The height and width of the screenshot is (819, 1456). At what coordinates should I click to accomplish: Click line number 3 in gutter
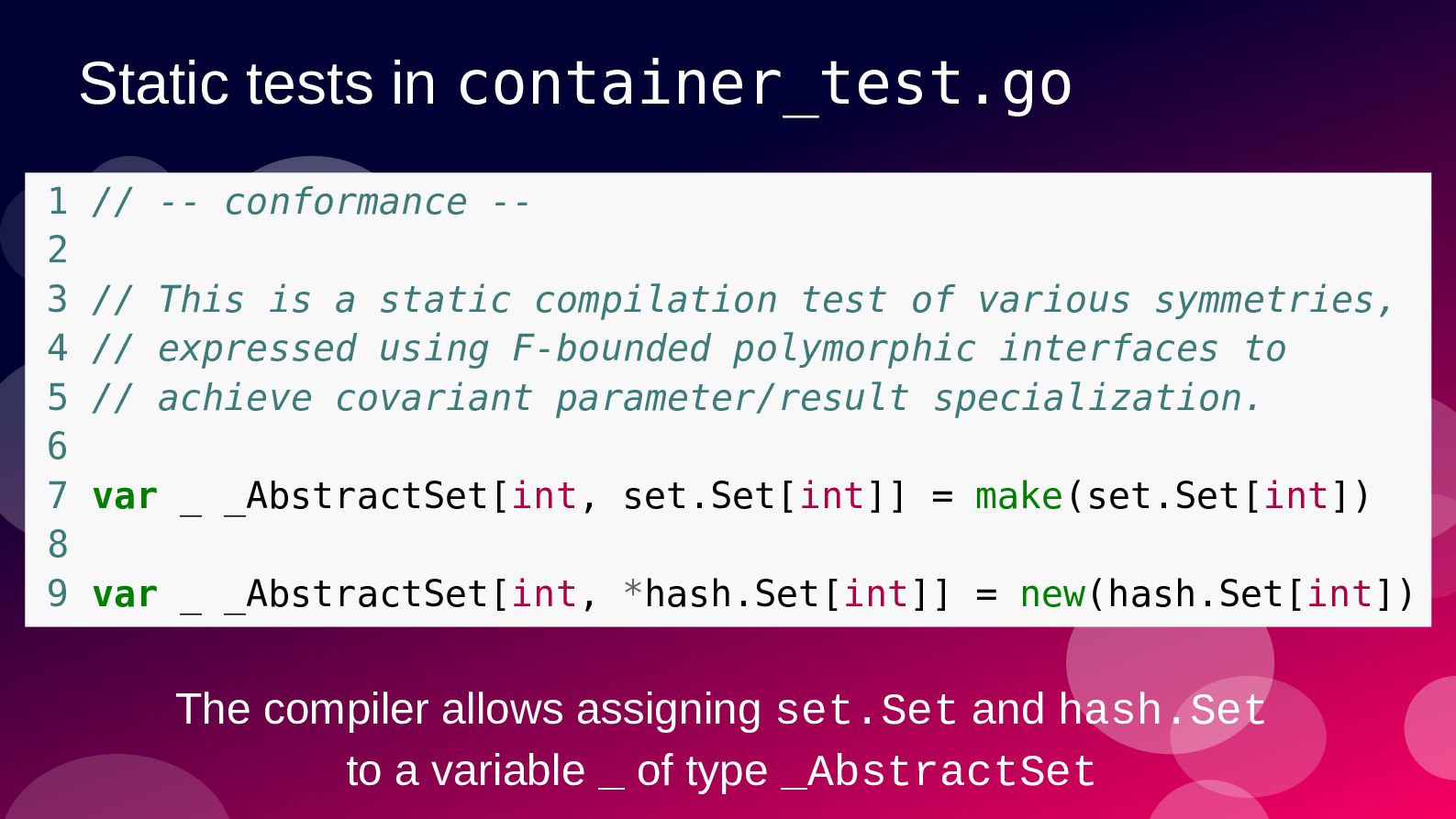tap(58, 299)
